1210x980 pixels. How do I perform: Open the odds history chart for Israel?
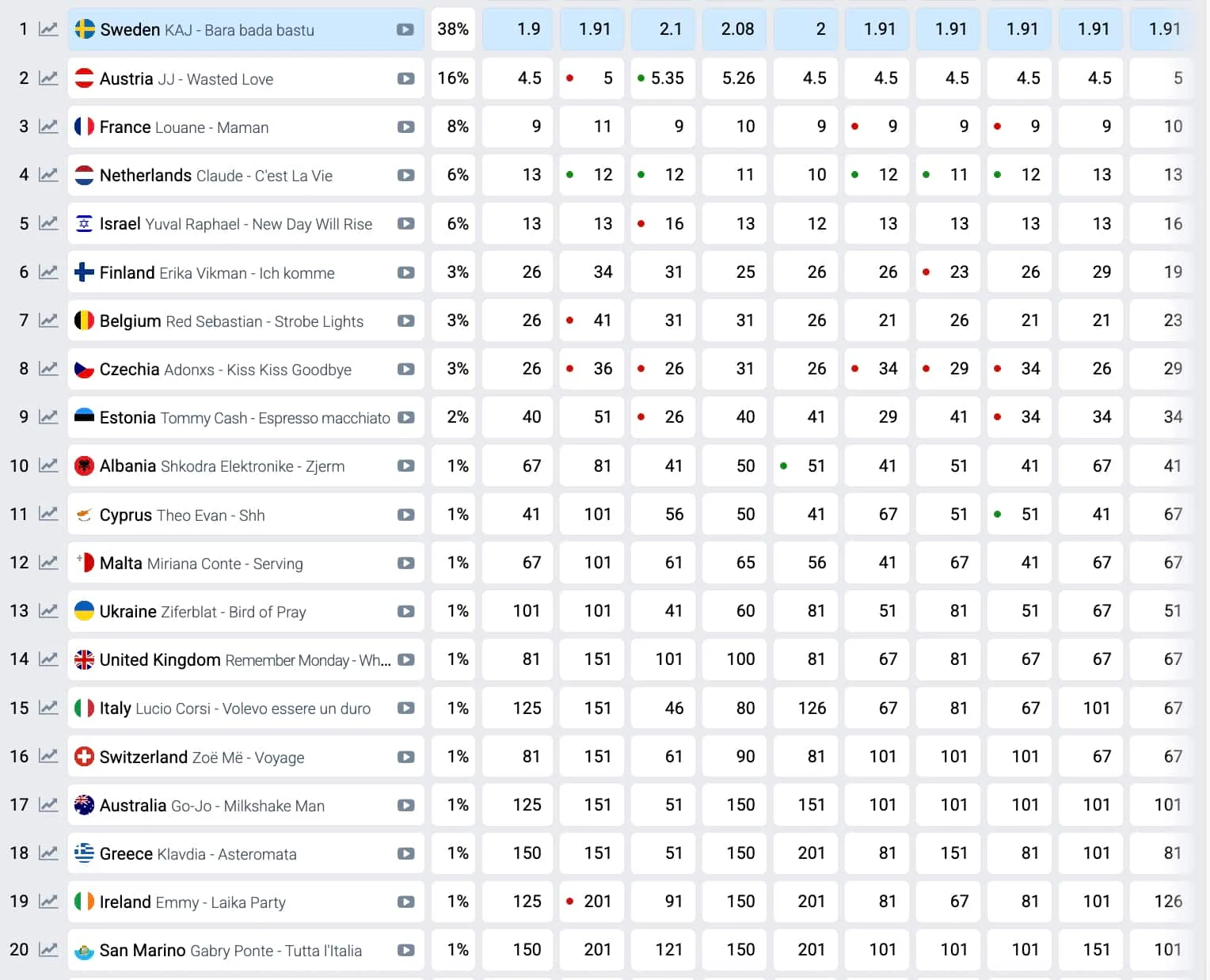48,224
